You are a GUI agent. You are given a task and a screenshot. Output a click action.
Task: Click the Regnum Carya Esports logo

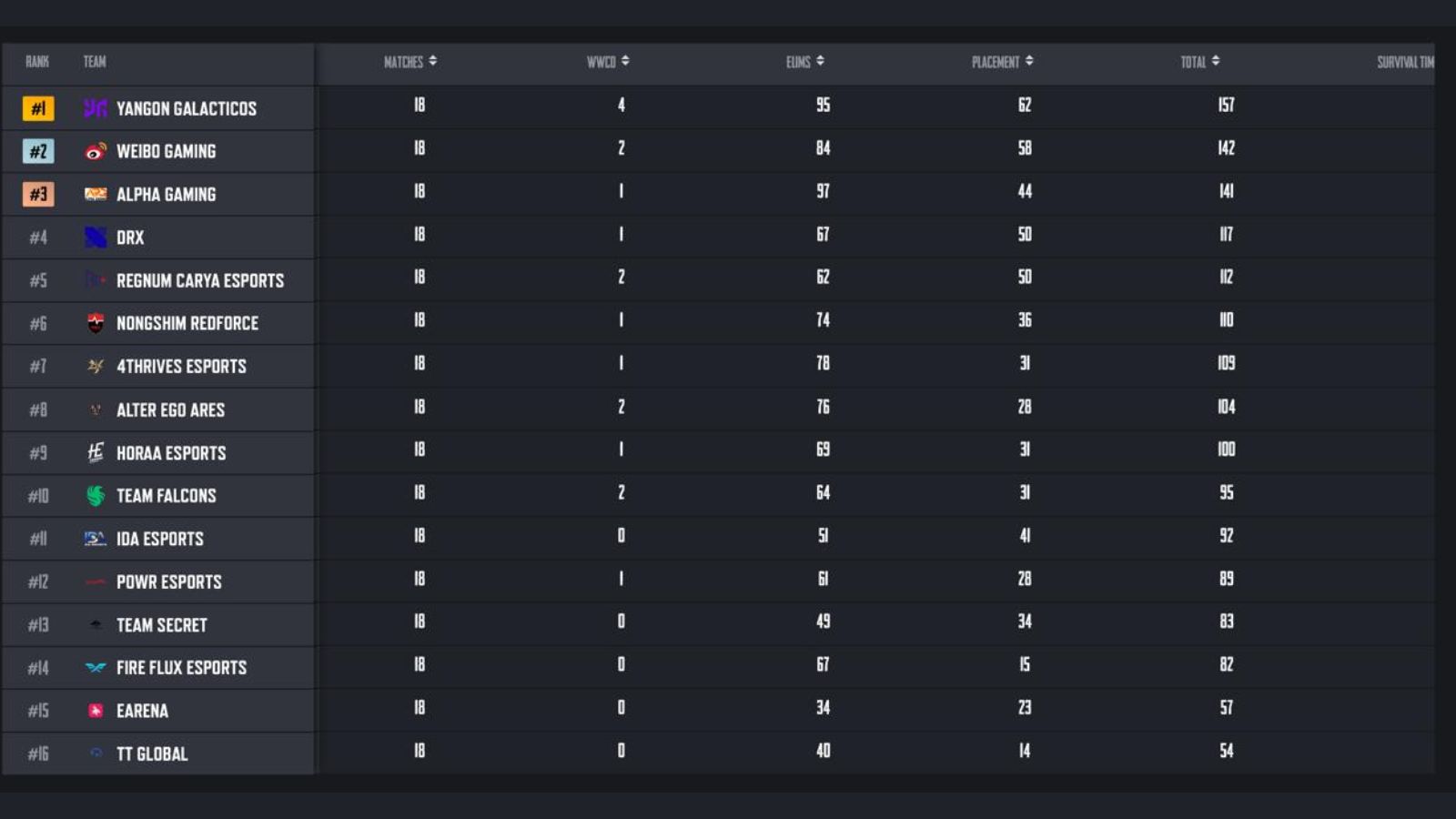tap(96, 280)
